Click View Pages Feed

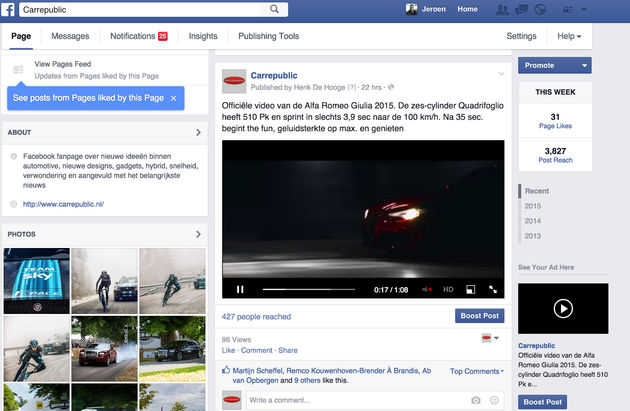click(x=63, y=64)
